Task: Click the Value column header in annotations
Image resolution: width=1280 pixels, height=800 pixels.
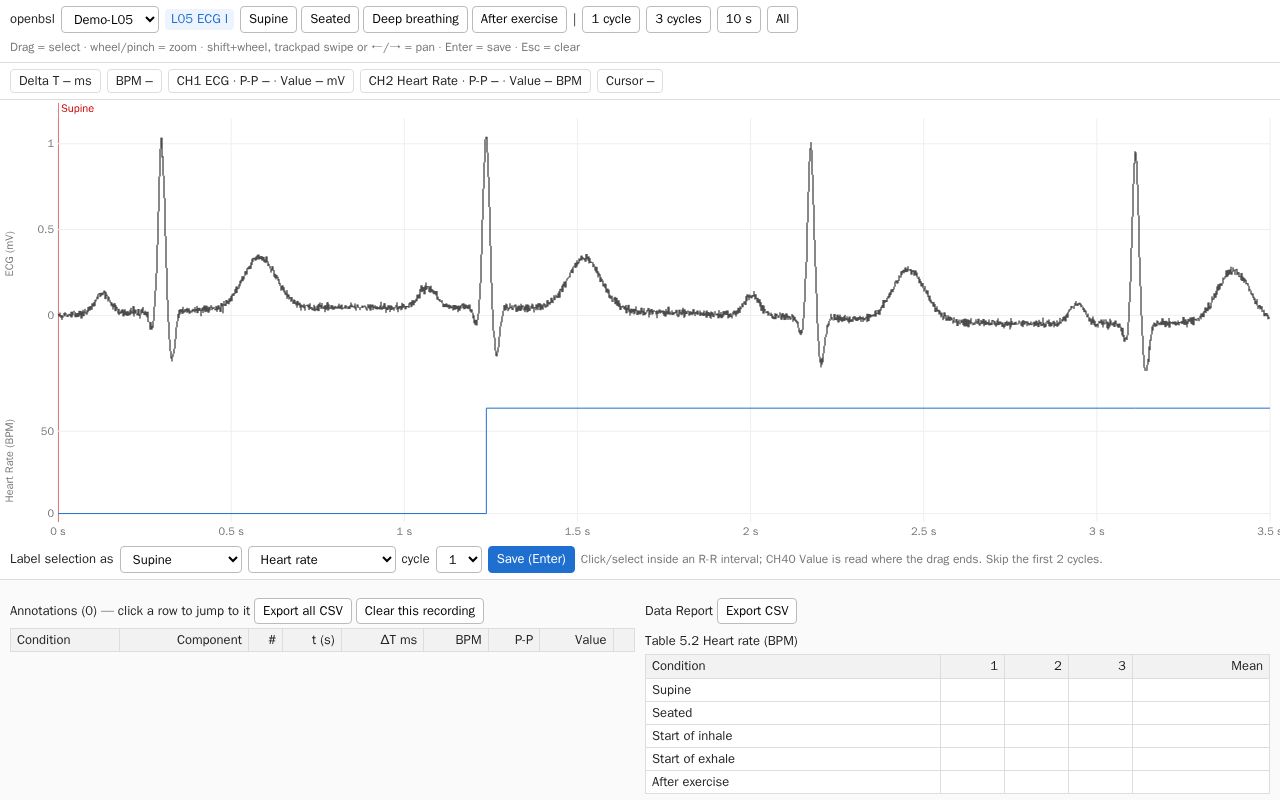Action: click(x=577, y=640)
